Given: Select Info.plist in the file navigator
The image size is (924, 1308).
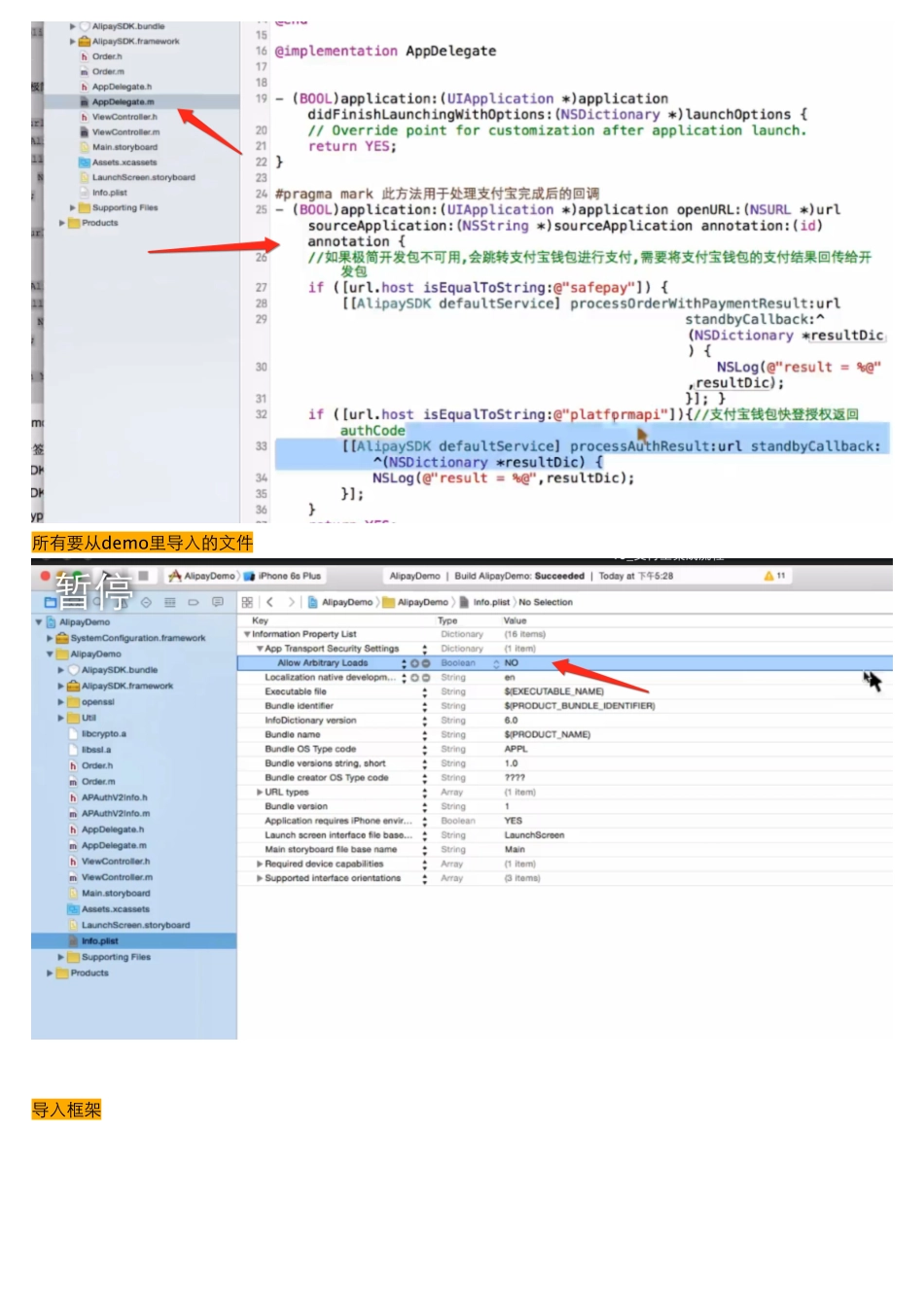Looking at the screenshot, I should pyautogui.click(x=99, y=941).
